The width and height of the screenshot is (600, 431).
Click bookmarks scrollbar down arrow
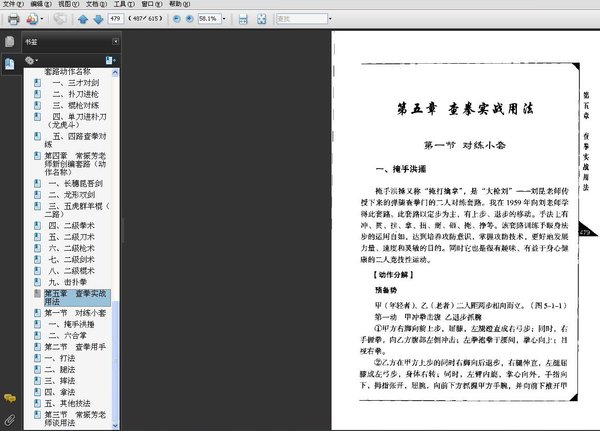pyautogui.click(x=115, y=425)
